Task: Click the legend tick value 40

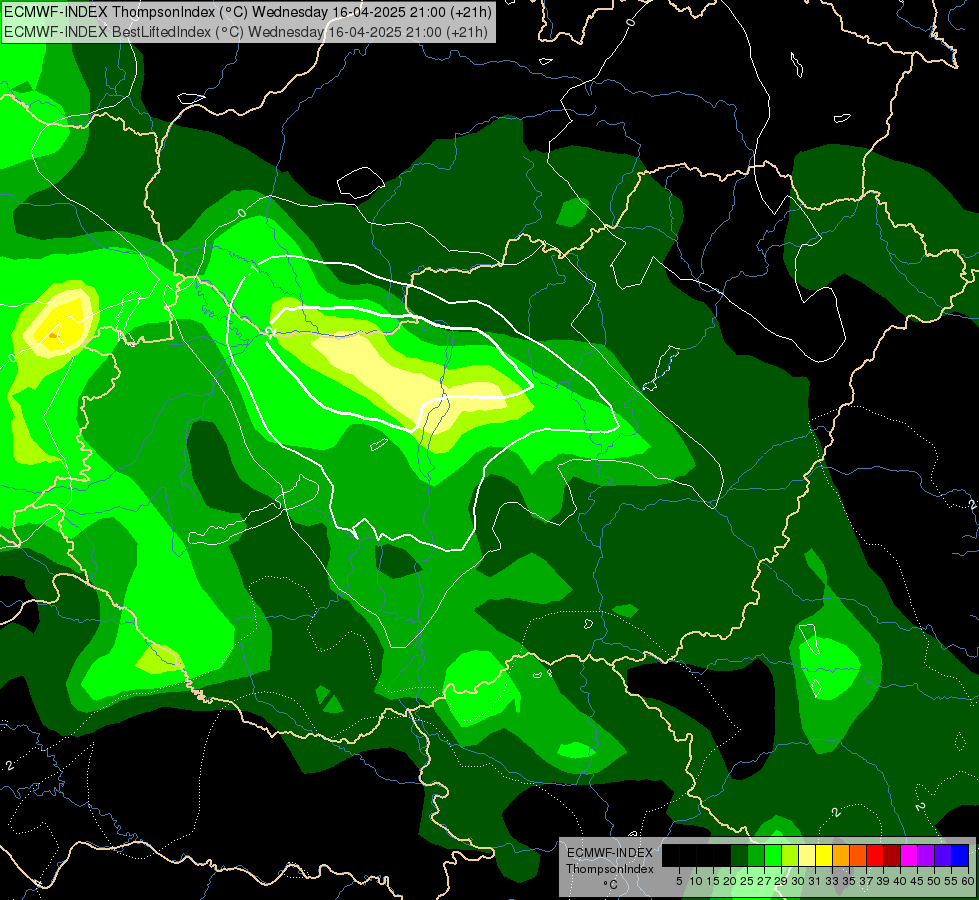Action: click(900, 881)
